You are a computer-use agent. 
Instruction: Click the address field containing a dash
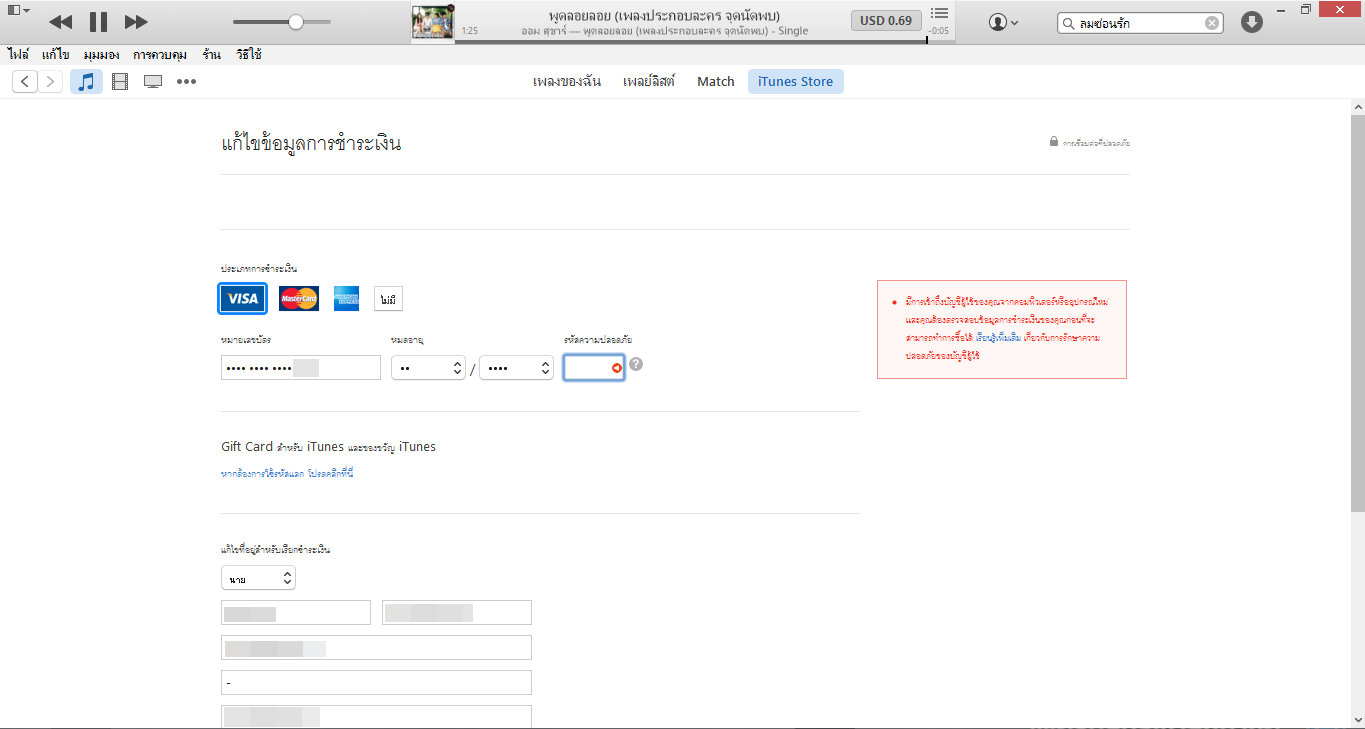(x=376, y=682)
